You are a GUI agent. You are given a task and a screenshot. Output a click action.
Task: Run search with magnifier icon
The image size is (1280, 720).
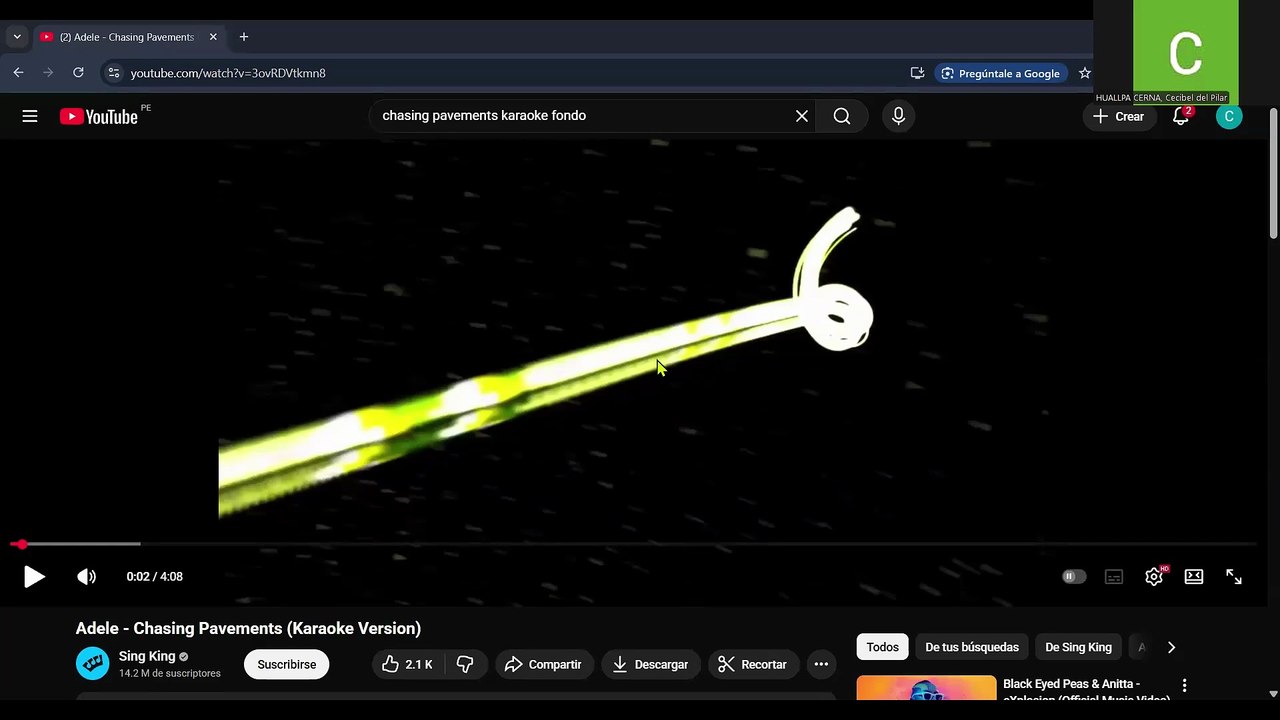click(x=842, y=116)
